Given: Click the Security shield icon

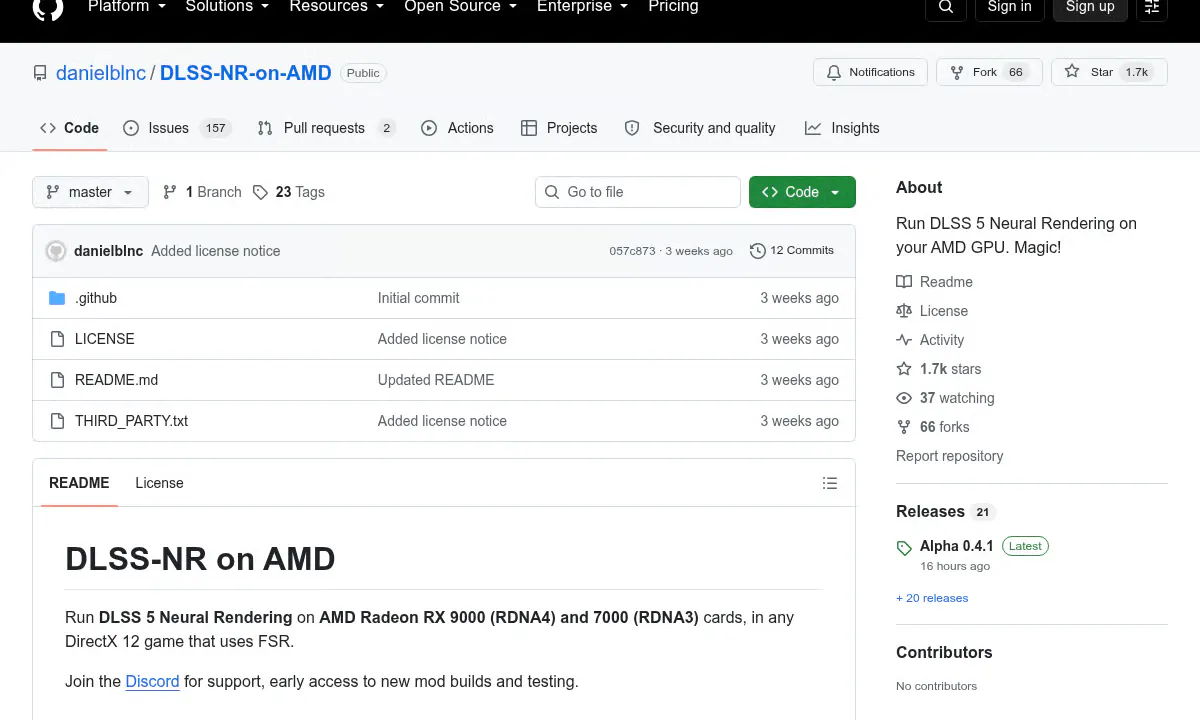Looking at the screenshot, I should [632, 128].
